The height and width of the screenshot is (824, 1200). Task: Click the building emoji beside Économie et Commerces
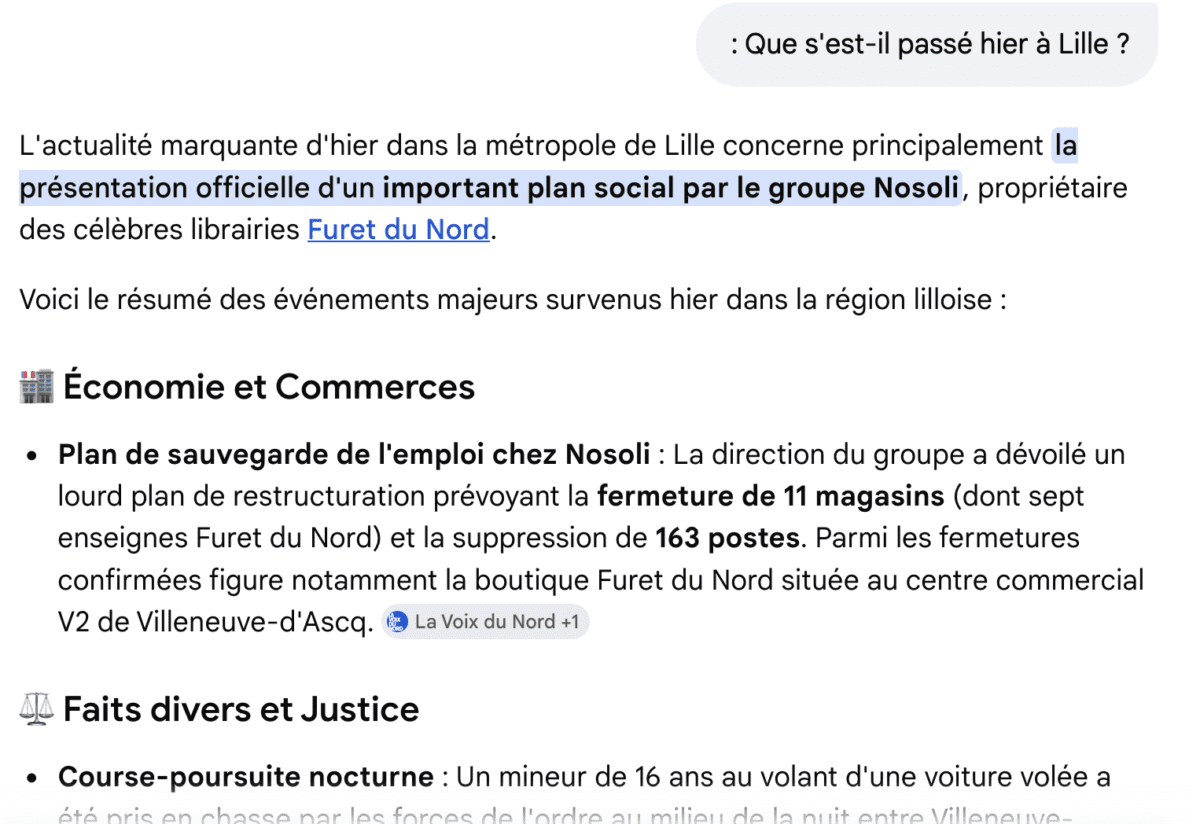click(36, 386)
